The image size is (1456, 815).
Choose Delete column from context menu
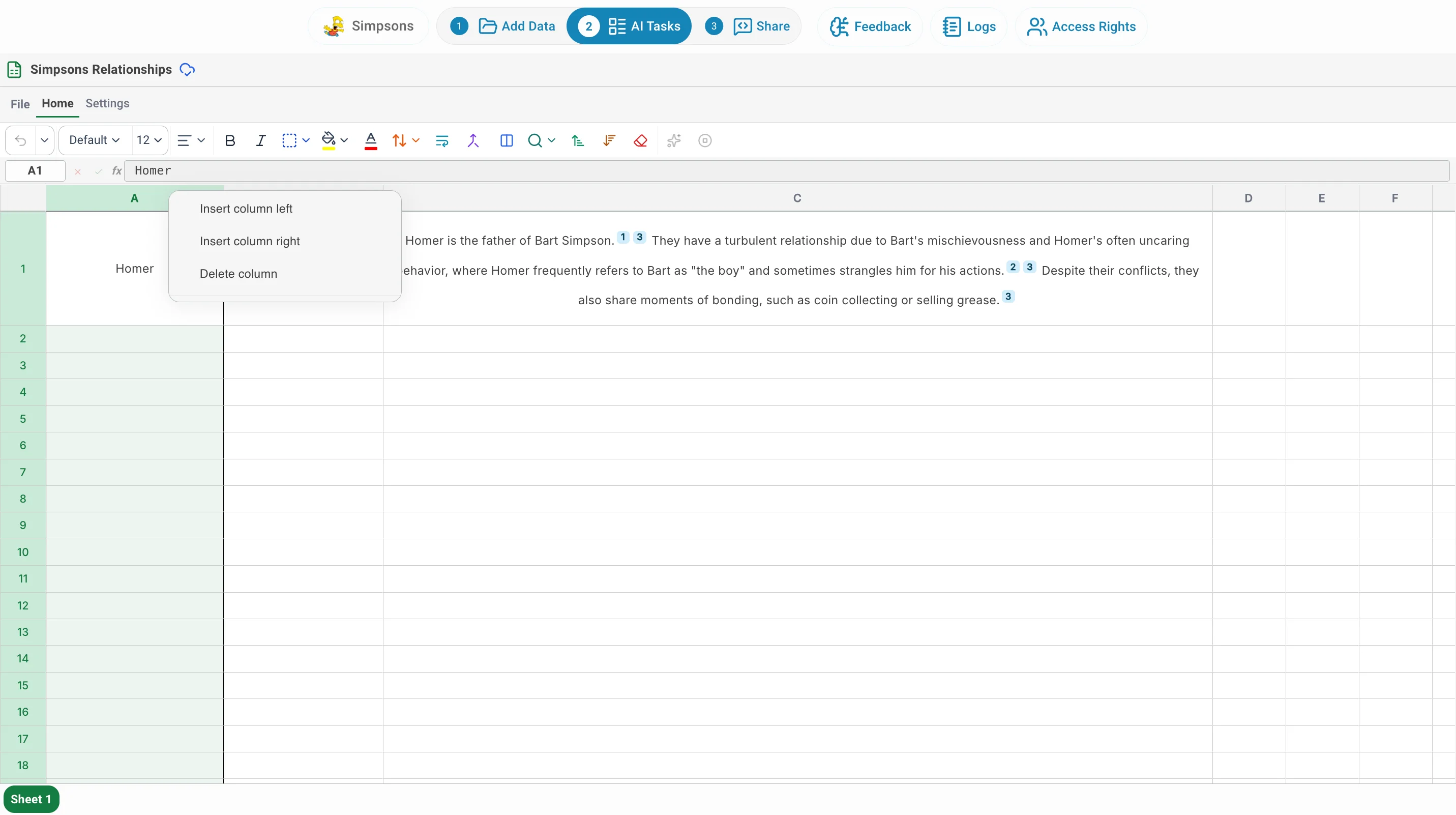(x=285, y=274)
